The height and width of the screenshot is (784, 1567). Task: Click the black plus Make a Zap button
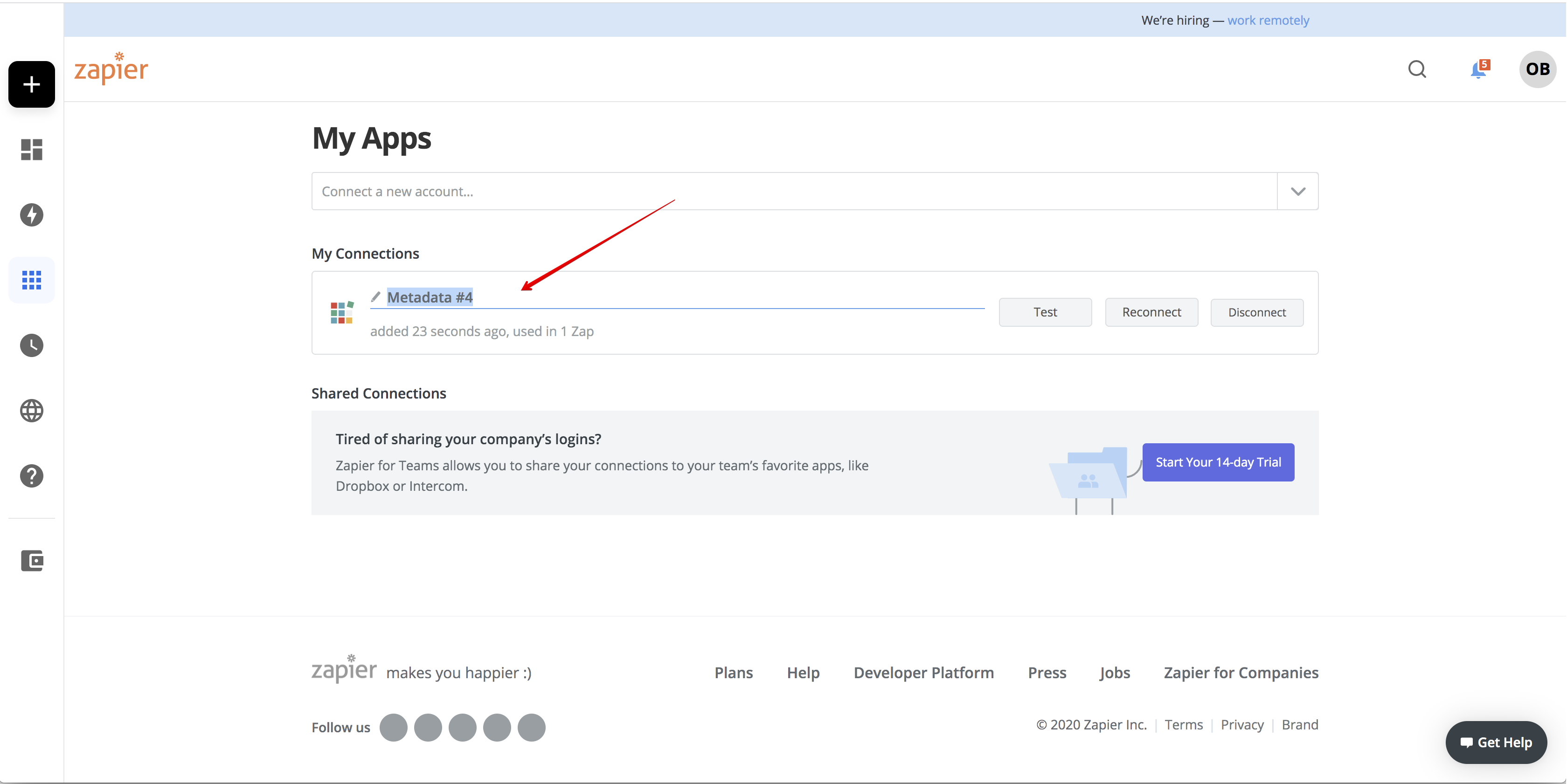(32, 84)
